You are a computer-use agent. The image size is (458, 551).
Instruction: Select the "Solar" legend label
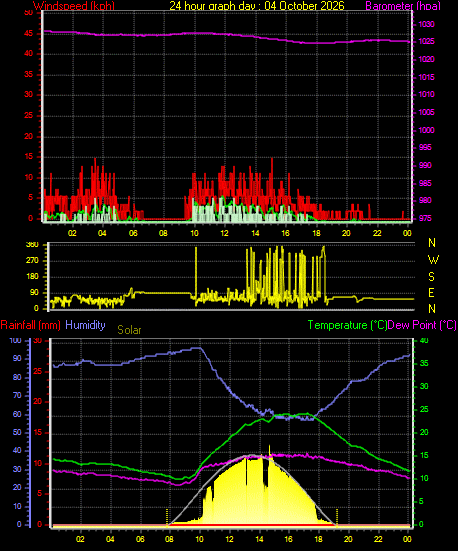pyautogui.click(x=129, y=330)
